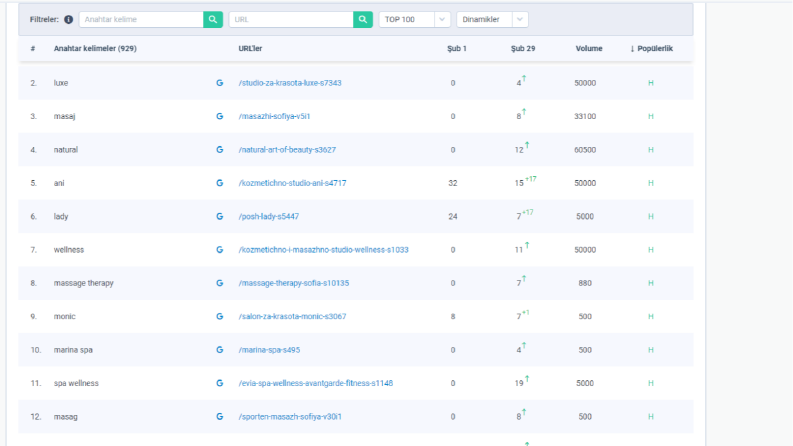This screenshot has height=446, width=793.
Task: Click Google icon in masag row
Action: tap(219, 417)
